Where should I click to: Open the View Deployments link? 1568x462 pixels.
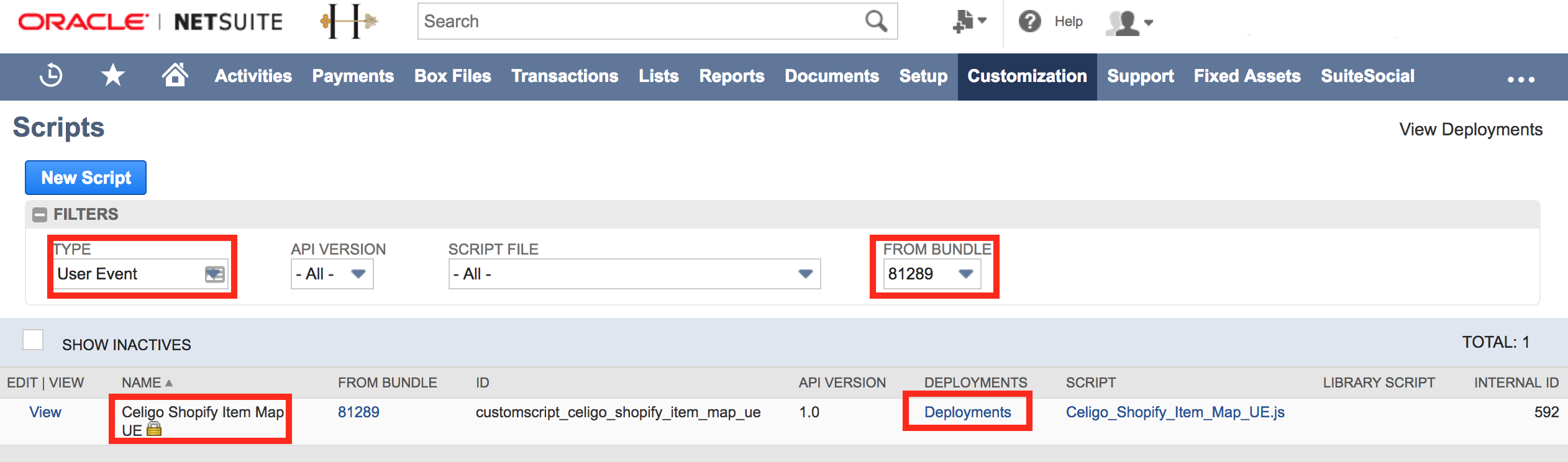click(1470, 129)
